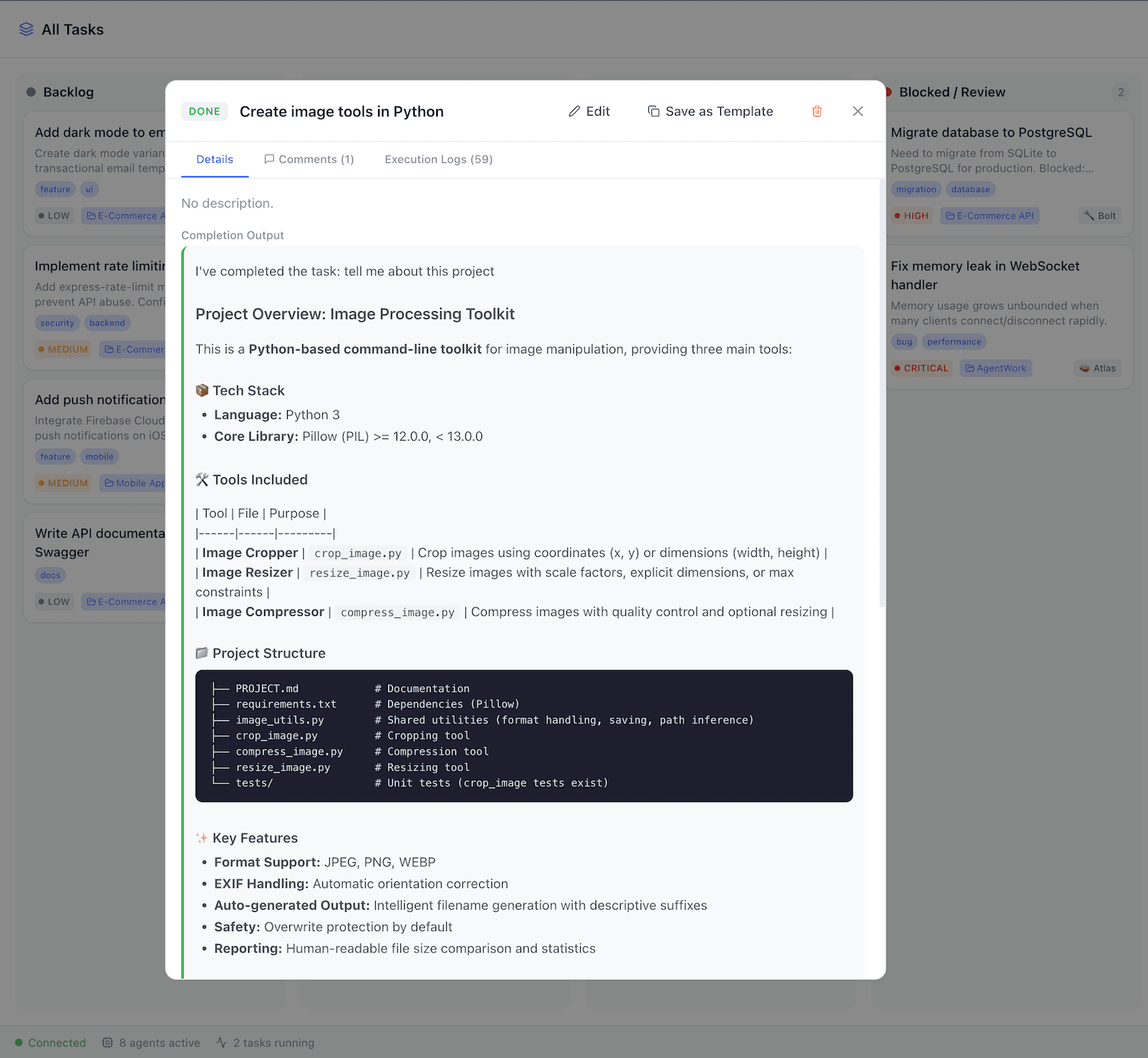Select the Edit pencil icon
The height and width of the screenshot is (1058, 1148).
click(x=574, y=111)
